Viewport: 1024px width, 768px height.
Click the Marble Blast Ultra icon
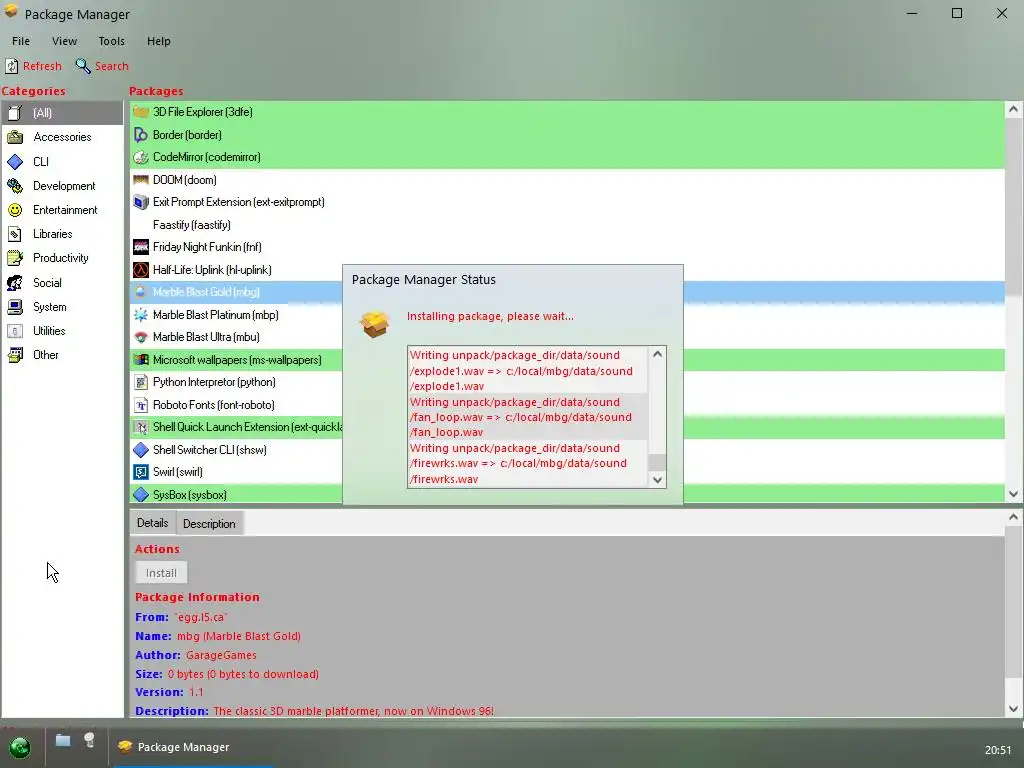click(141, 337)
